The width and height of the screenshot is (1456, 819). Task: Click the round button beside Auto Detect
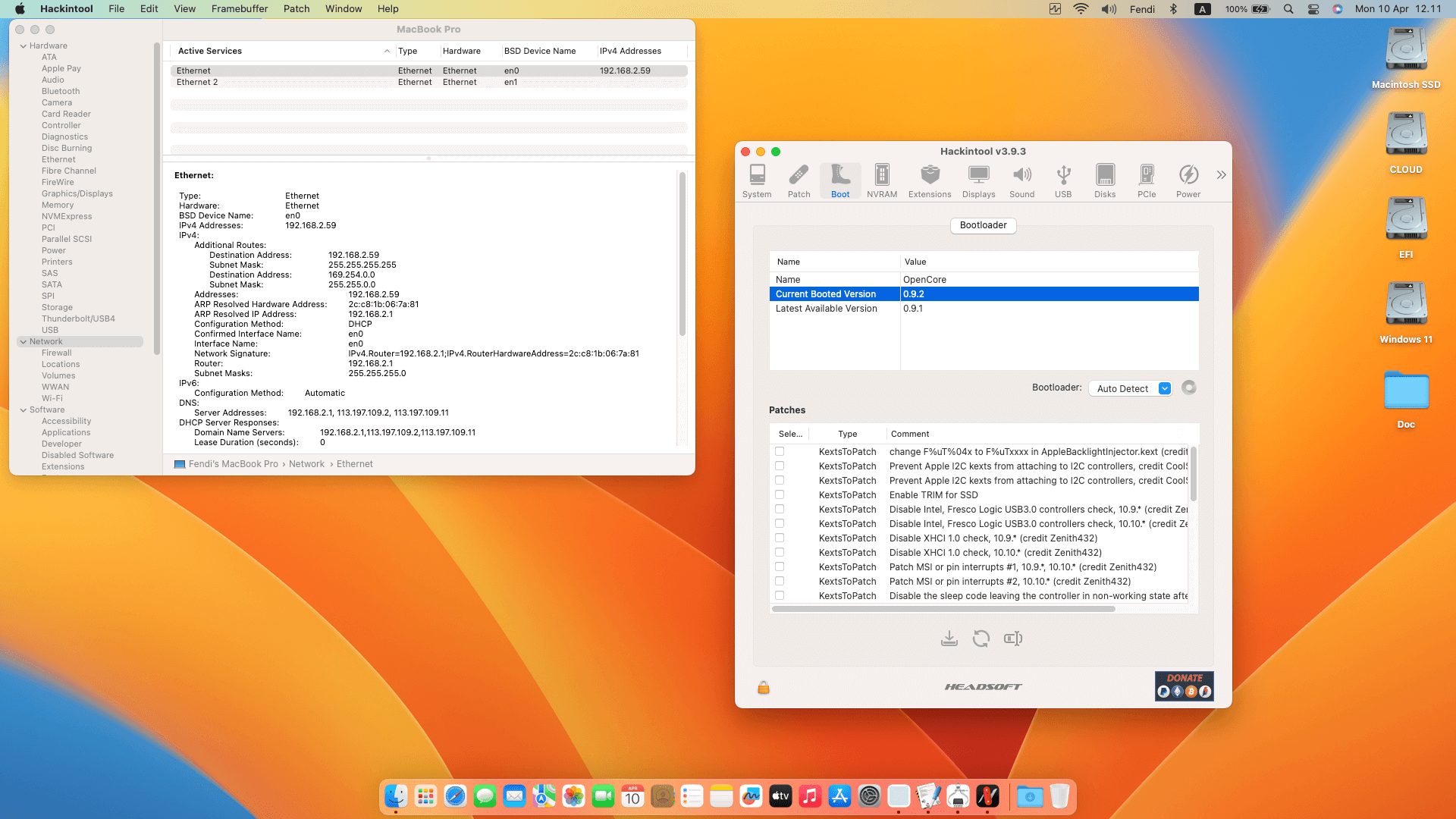pos(1189,388)
